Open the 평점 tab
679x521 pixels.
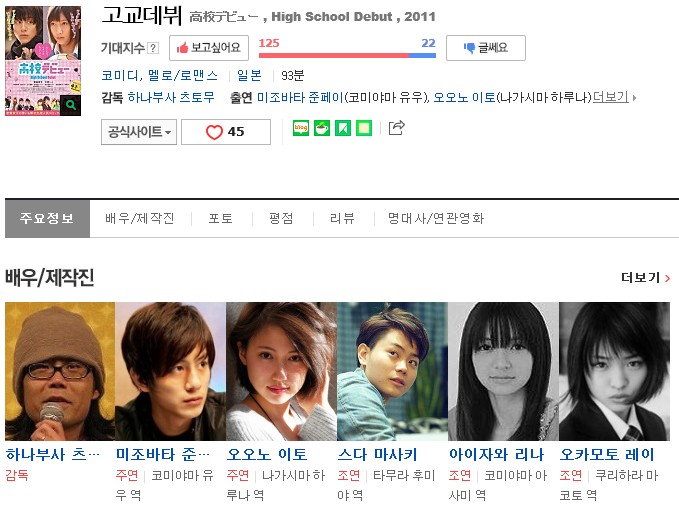[x=281, y=218]
